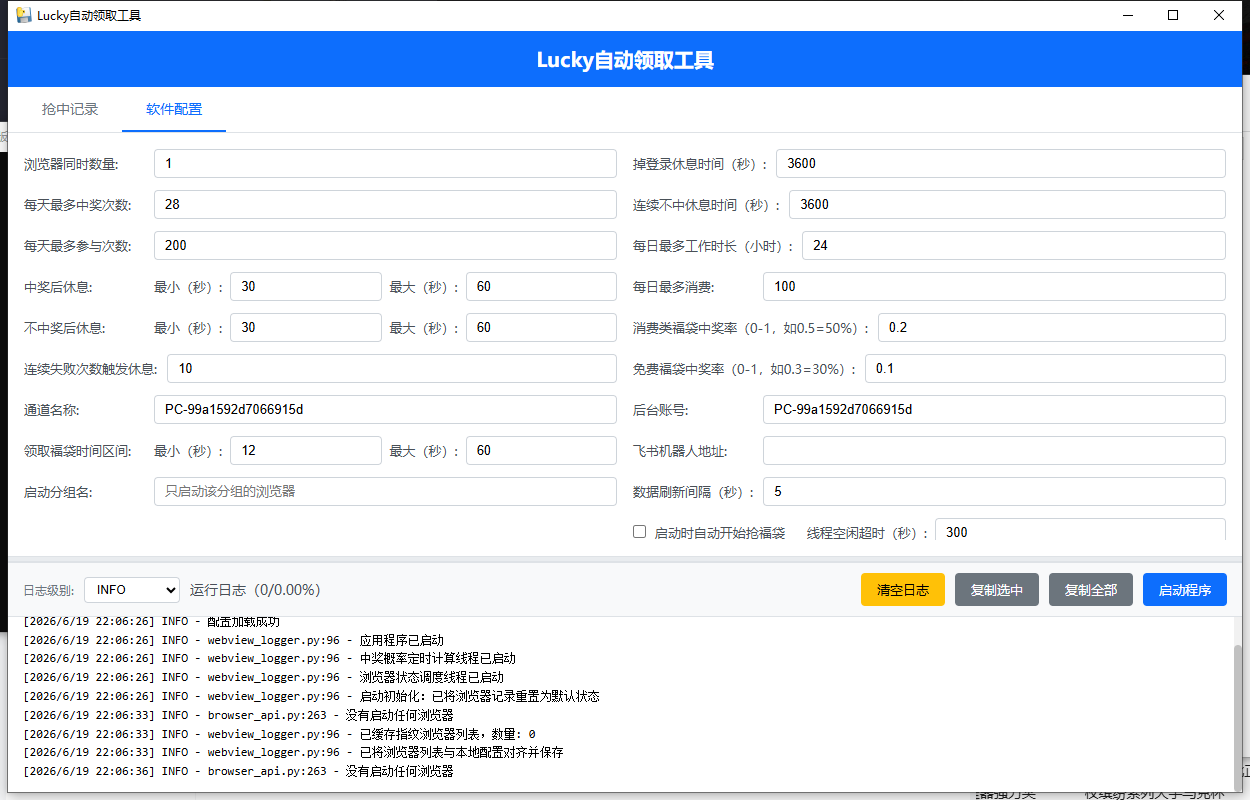Click the 启动分组名 input field

coord(385,492)
